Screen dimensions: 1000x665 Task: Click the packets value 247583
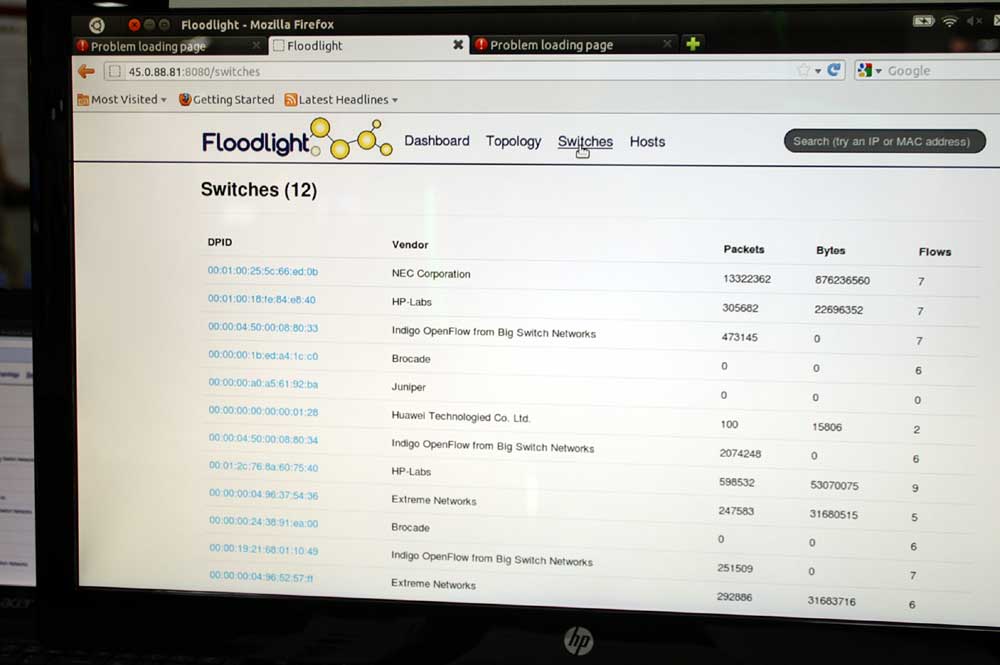click(736, 511)
